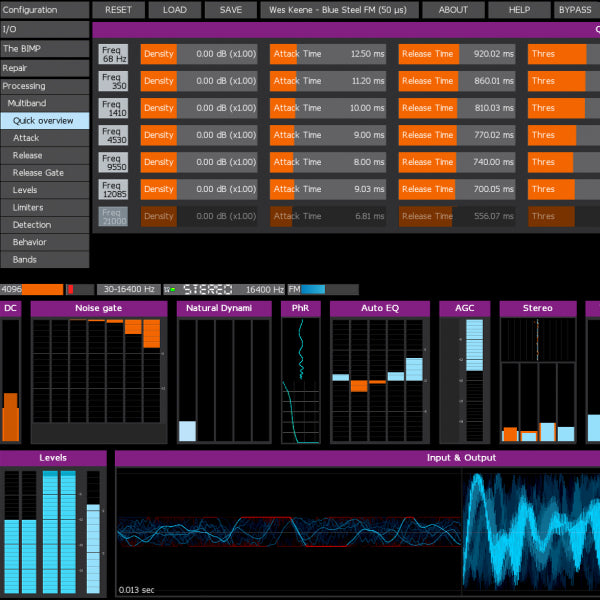
Task: Adjust the Attack Time slider showing 12.50 ms
Action: (328, 54)
